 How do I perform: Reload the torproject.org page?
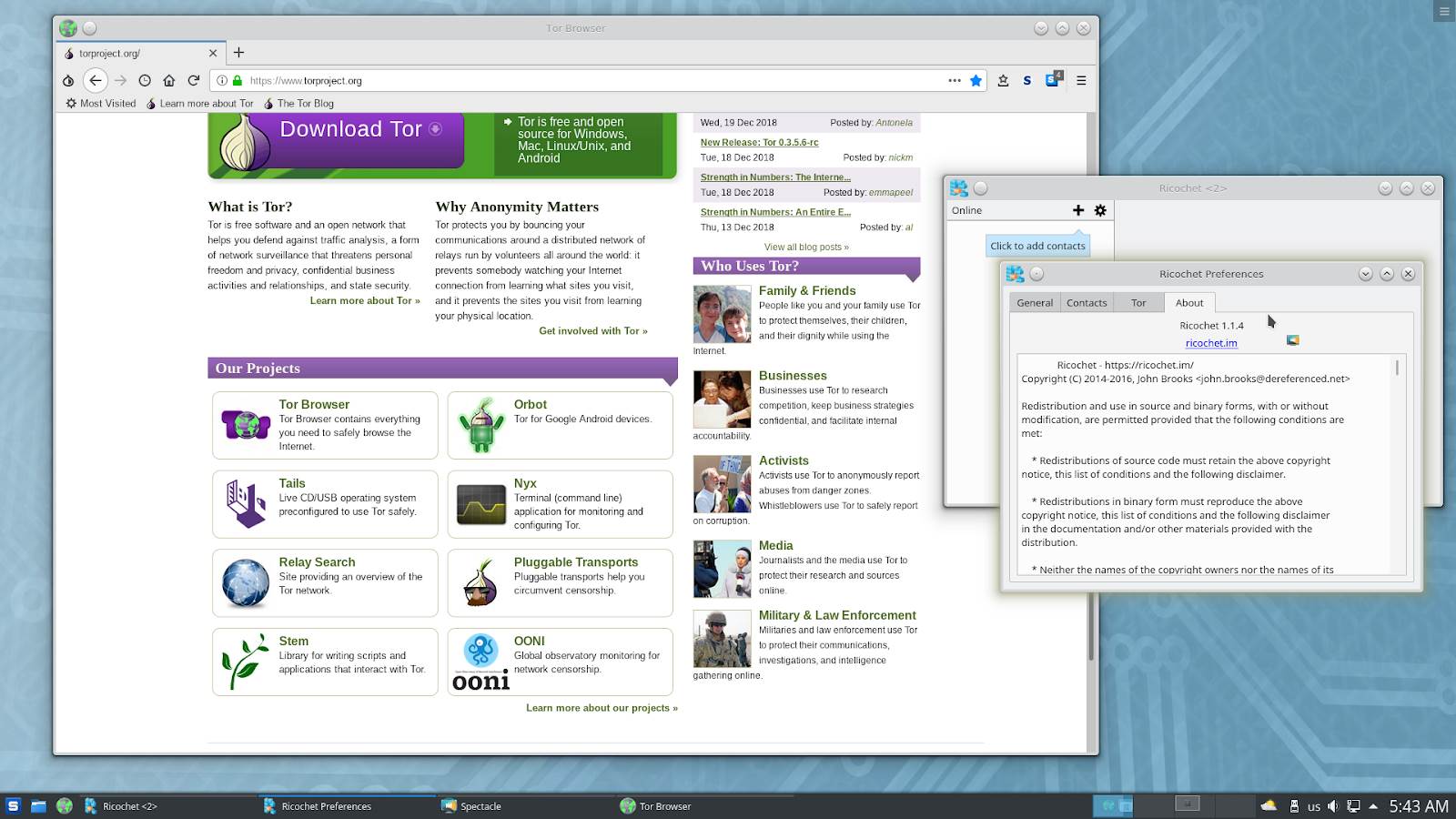(x=193, y=81)
